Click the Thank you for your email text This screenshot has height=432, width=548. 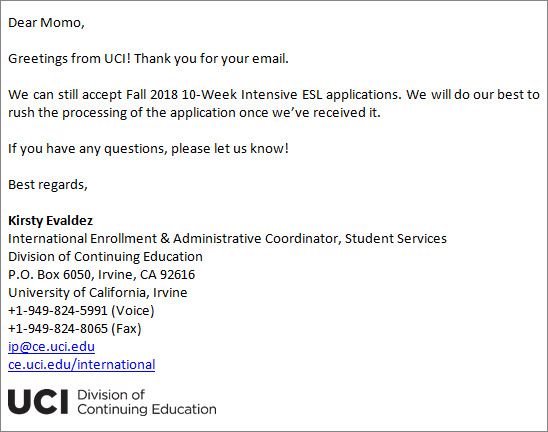[211, 58]
